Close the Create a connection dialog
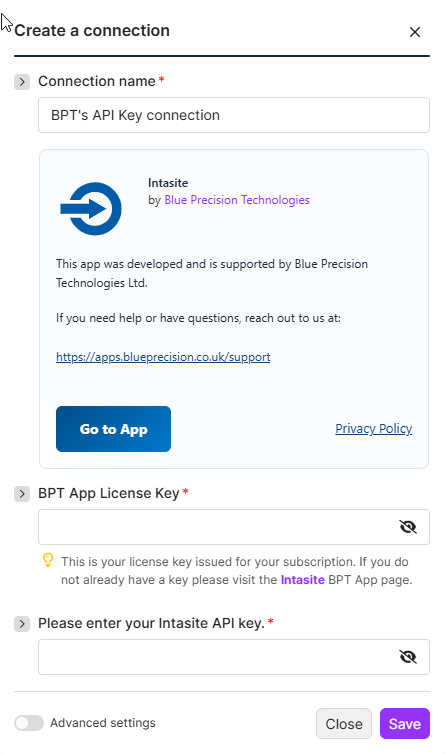The width and height of the screenshot is (445, 754). tap(415, 32)
